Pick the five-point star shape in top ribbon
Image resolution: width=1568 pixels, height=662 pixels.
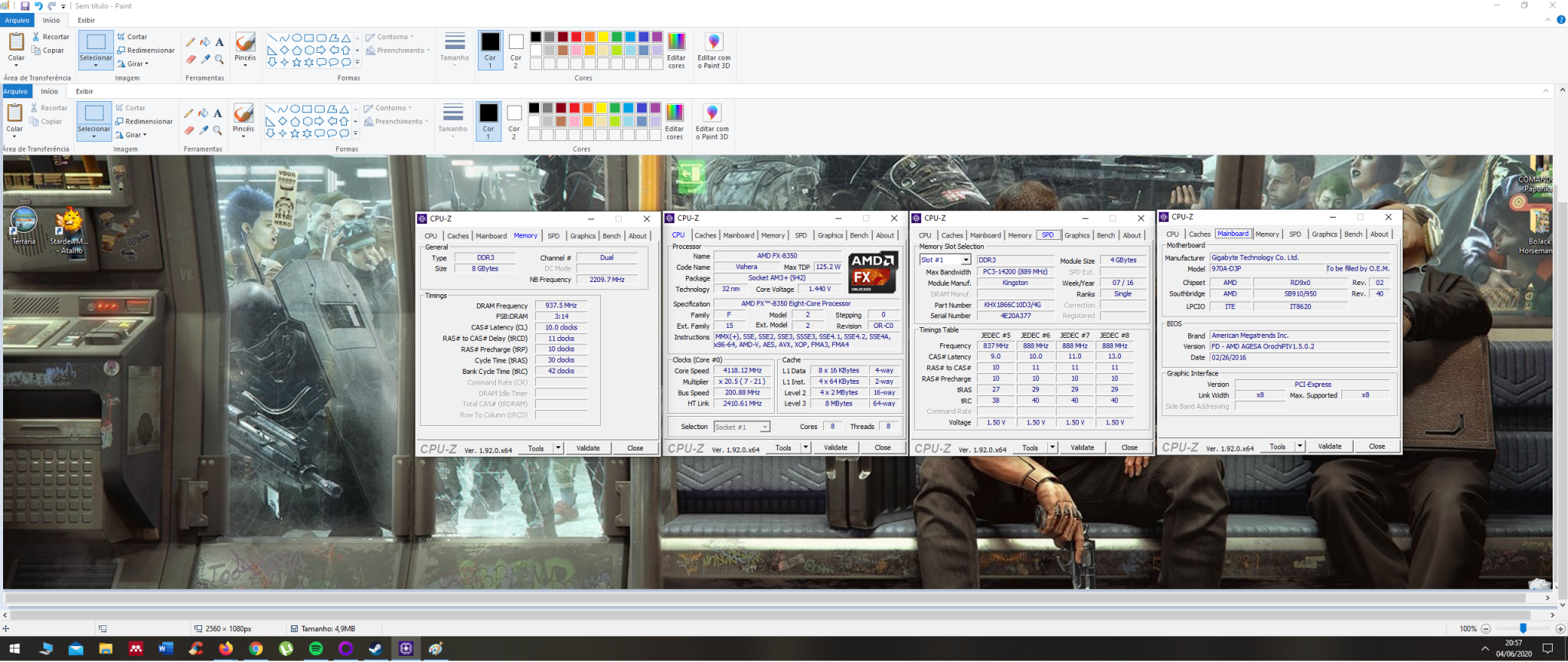pyautogui.click(x=296, y=62)
